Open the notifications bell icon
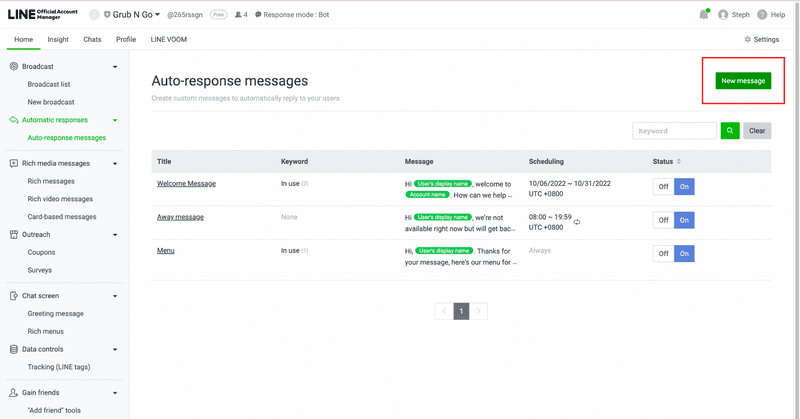 704,14
